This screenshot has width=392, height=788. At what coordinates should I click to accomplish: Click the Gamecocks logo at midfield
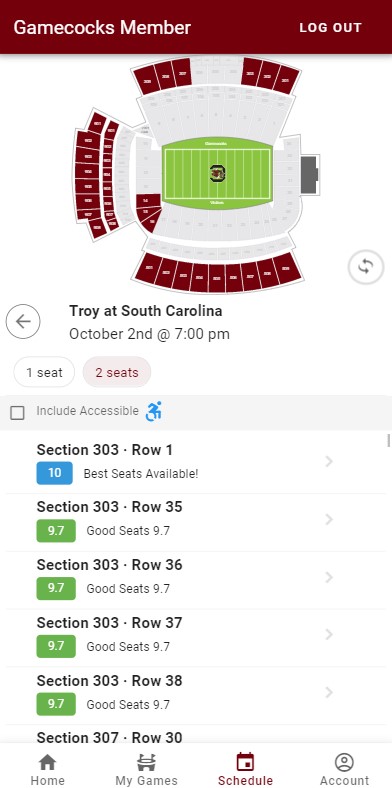(x=217, y=173)
